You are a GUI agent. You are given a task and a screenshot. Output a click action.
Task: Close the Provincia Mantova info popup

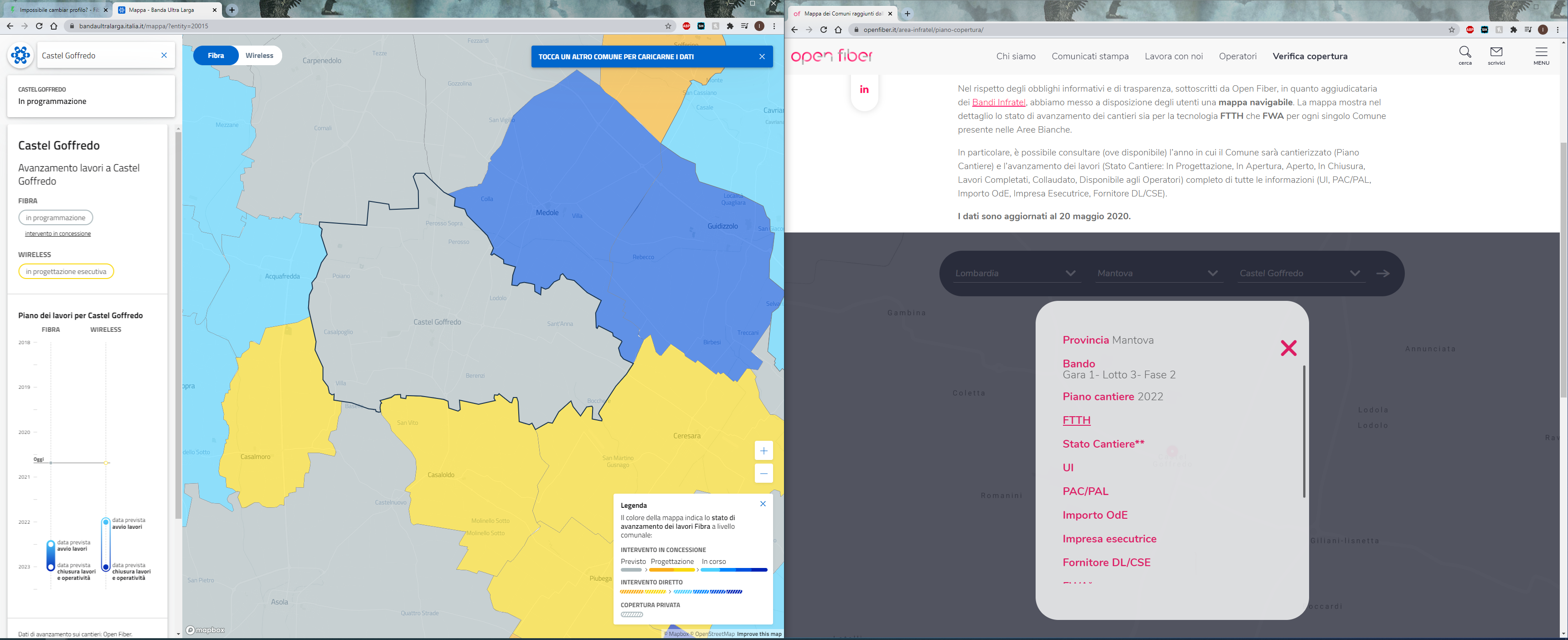(x=1288, y=348)
